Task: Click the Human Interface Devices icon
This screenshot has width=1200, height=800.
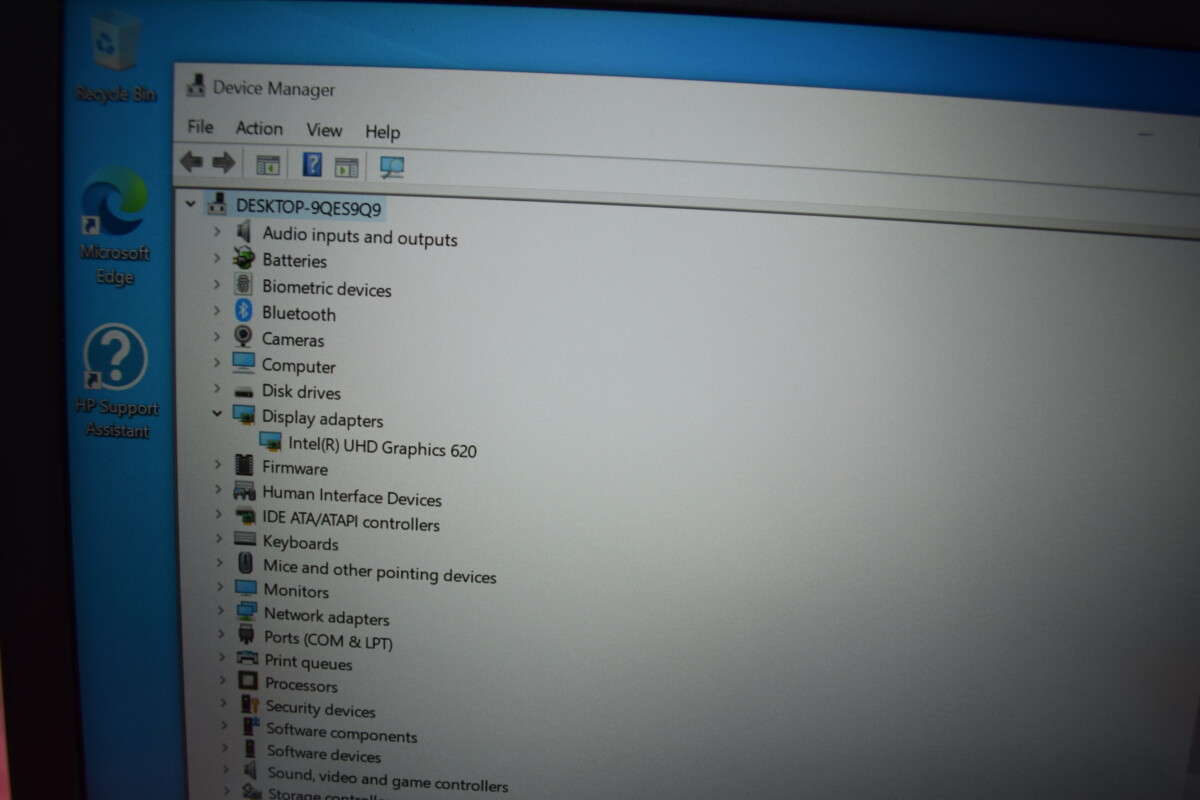Action: (245, 491)
